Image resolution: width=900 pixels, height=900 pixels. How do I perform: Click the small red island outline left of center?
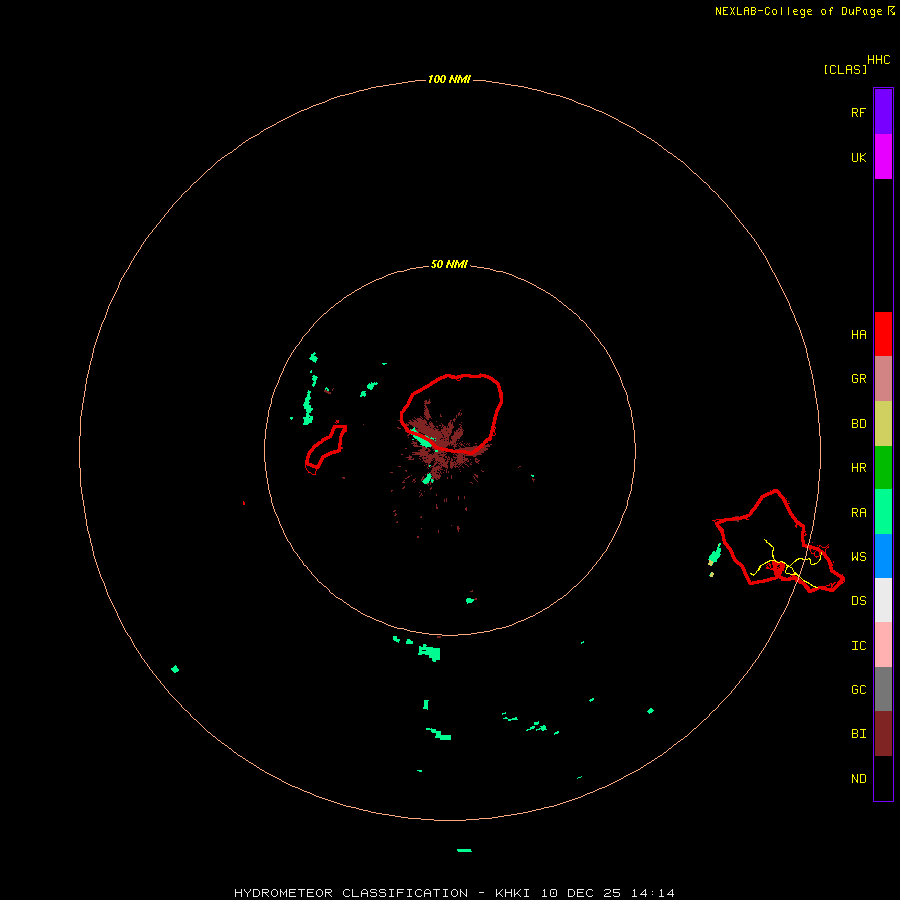pyautogui.click(x=326, y=448)
